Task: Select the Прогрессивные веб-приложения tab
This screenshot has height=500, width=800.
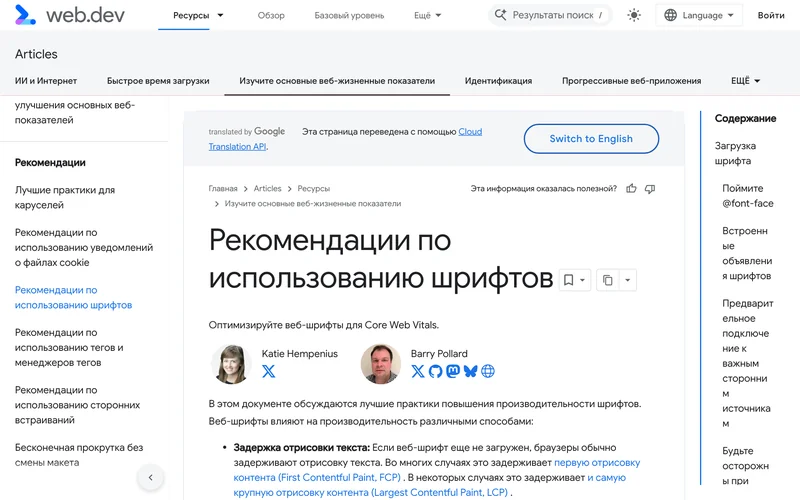Action: click(x=631, y=81)
